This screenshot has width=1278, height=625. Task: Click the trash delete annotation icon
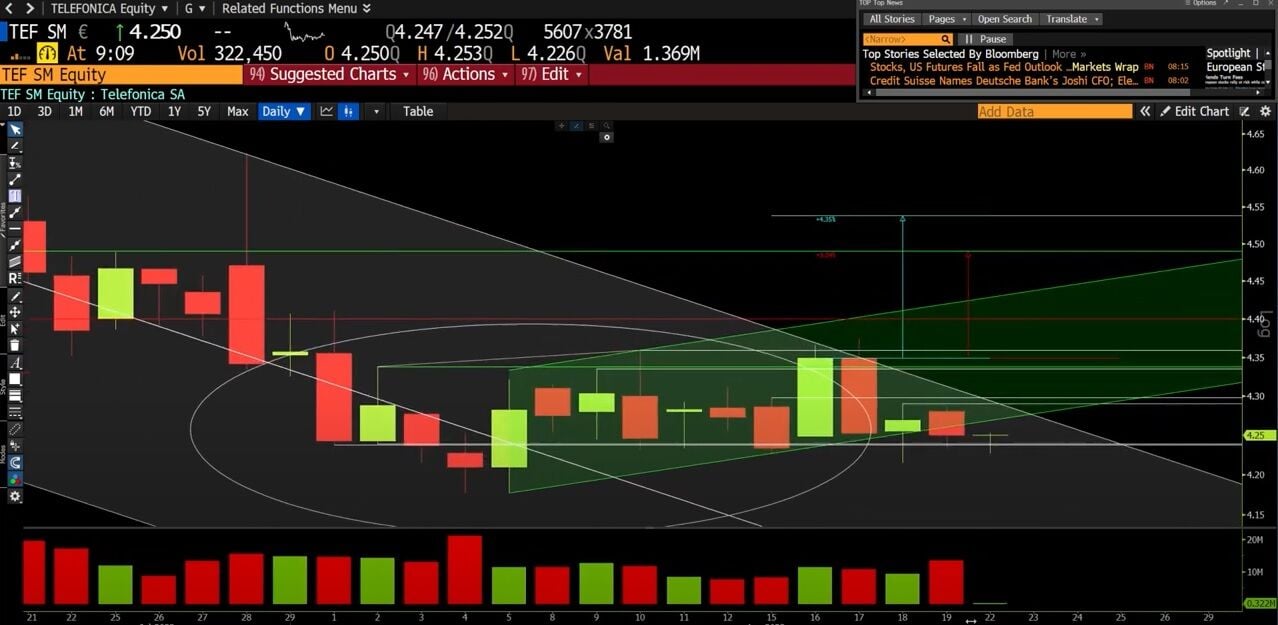pos(15,343)
